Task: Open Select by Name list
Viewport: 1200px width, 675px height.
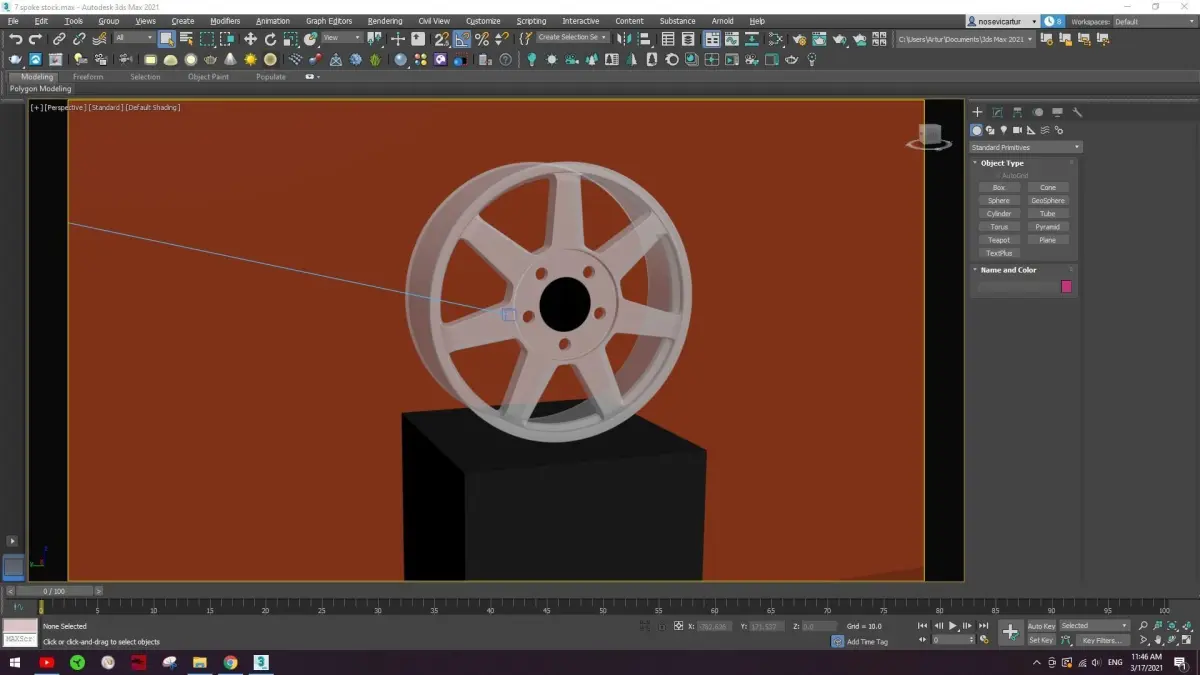Action: tap(186, 39)
